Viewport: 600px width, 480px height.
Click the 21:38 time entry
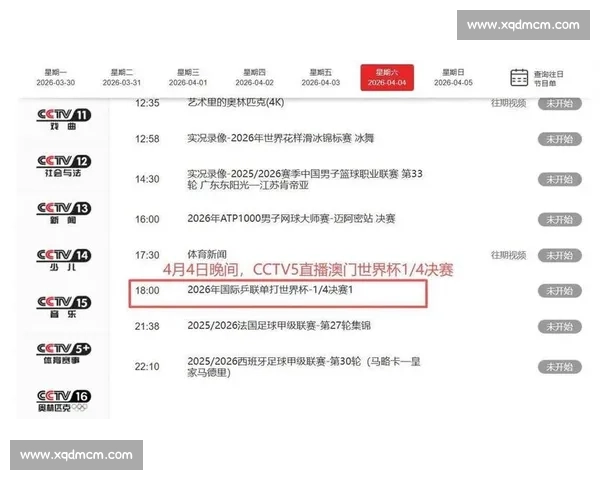(x=147, y=327)
